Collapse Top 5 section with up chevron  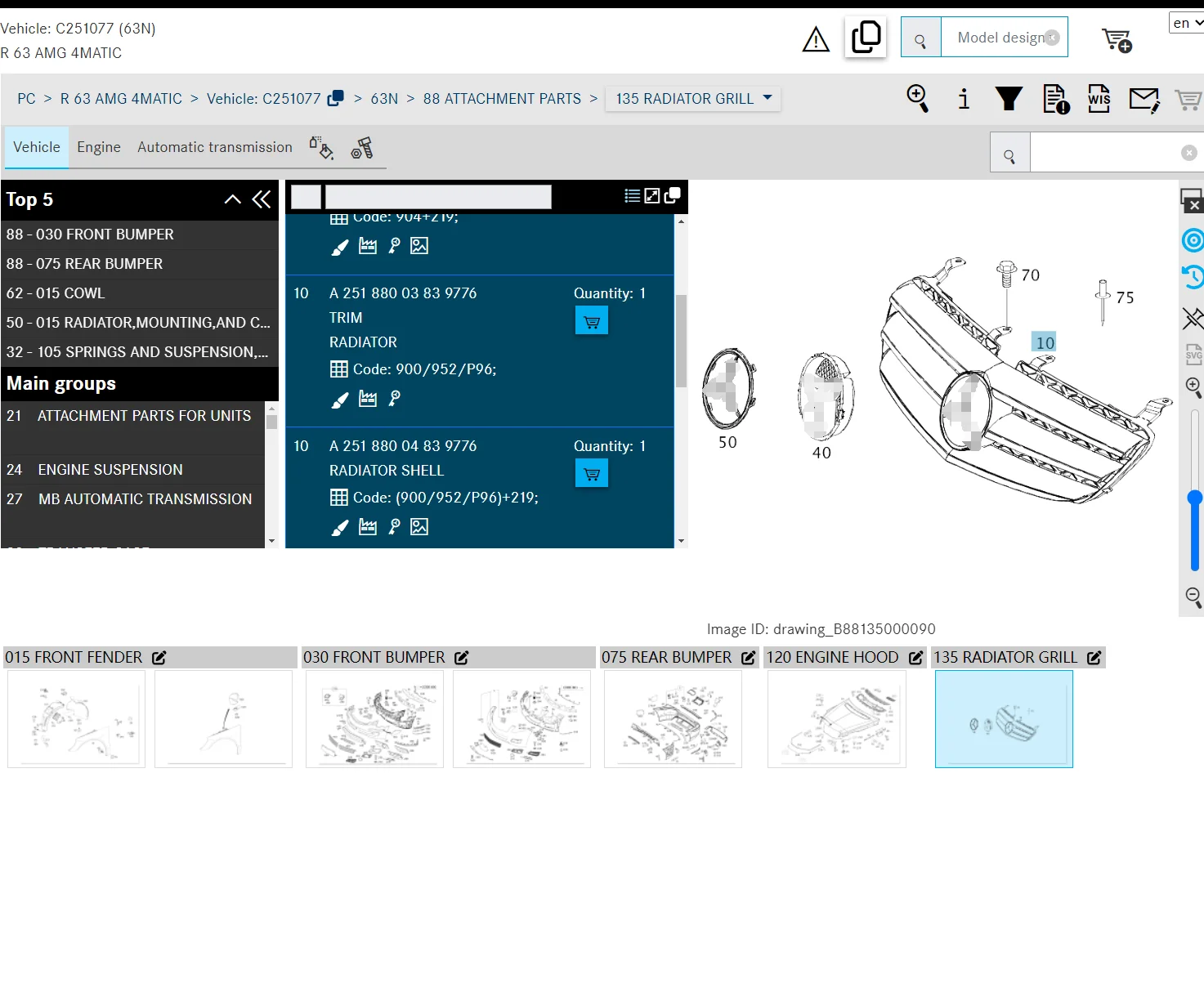[233, 199]
